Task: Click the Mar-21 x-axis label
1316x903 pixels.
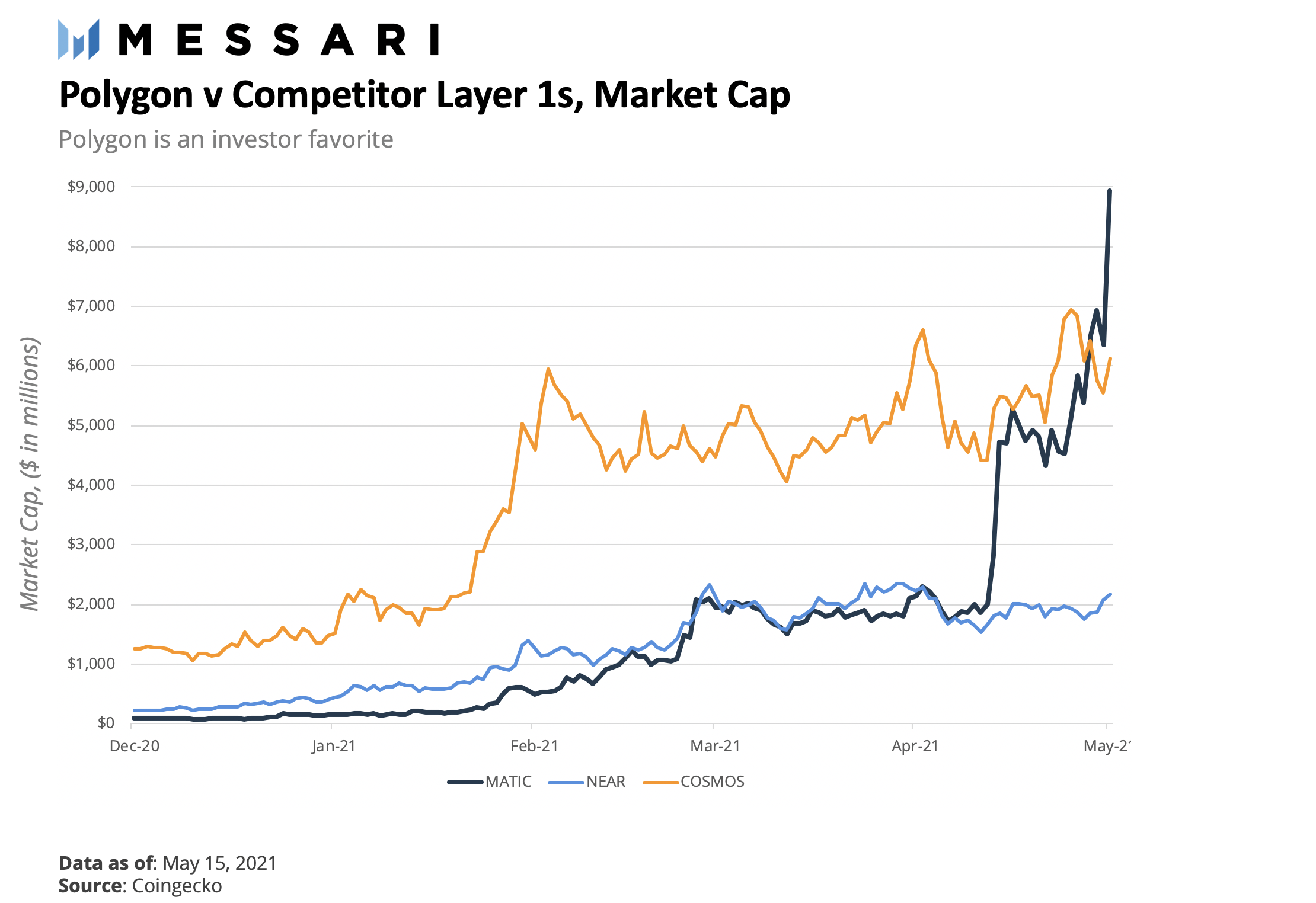Action: coord(715,746)
